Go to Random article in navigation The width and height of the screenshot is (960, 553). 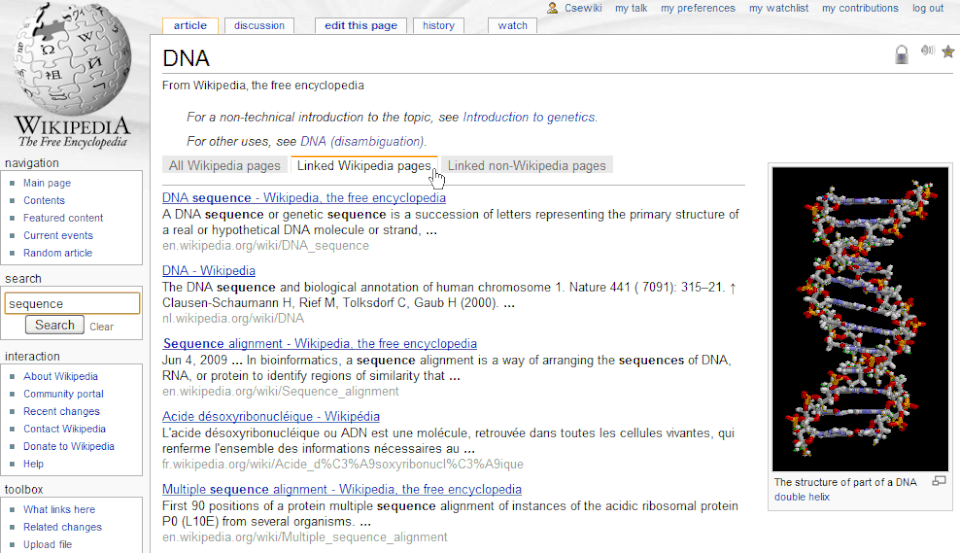coord(57,253)
